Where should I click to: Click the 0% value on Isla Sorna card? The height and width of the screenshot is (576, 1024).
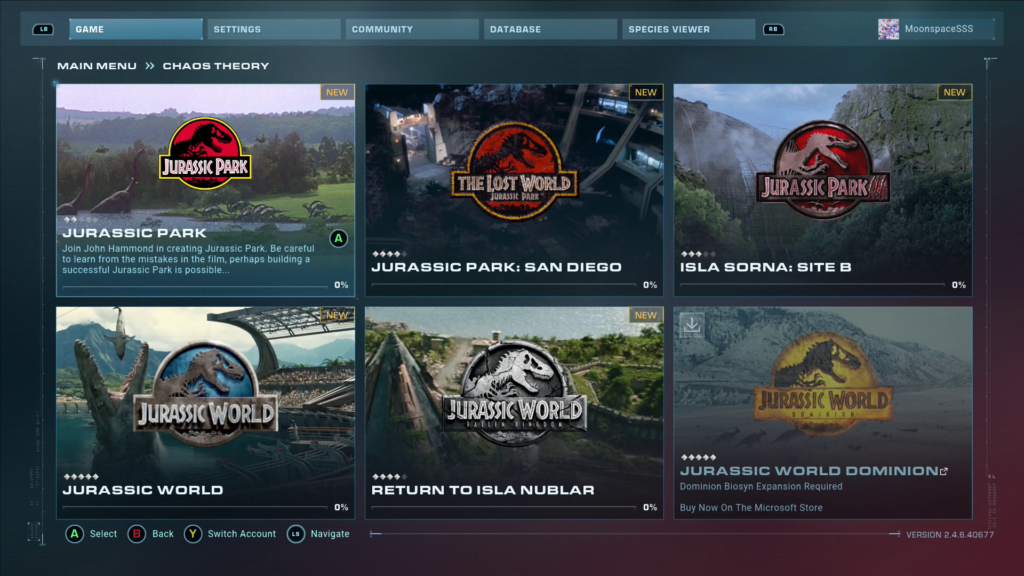(958, 285)
